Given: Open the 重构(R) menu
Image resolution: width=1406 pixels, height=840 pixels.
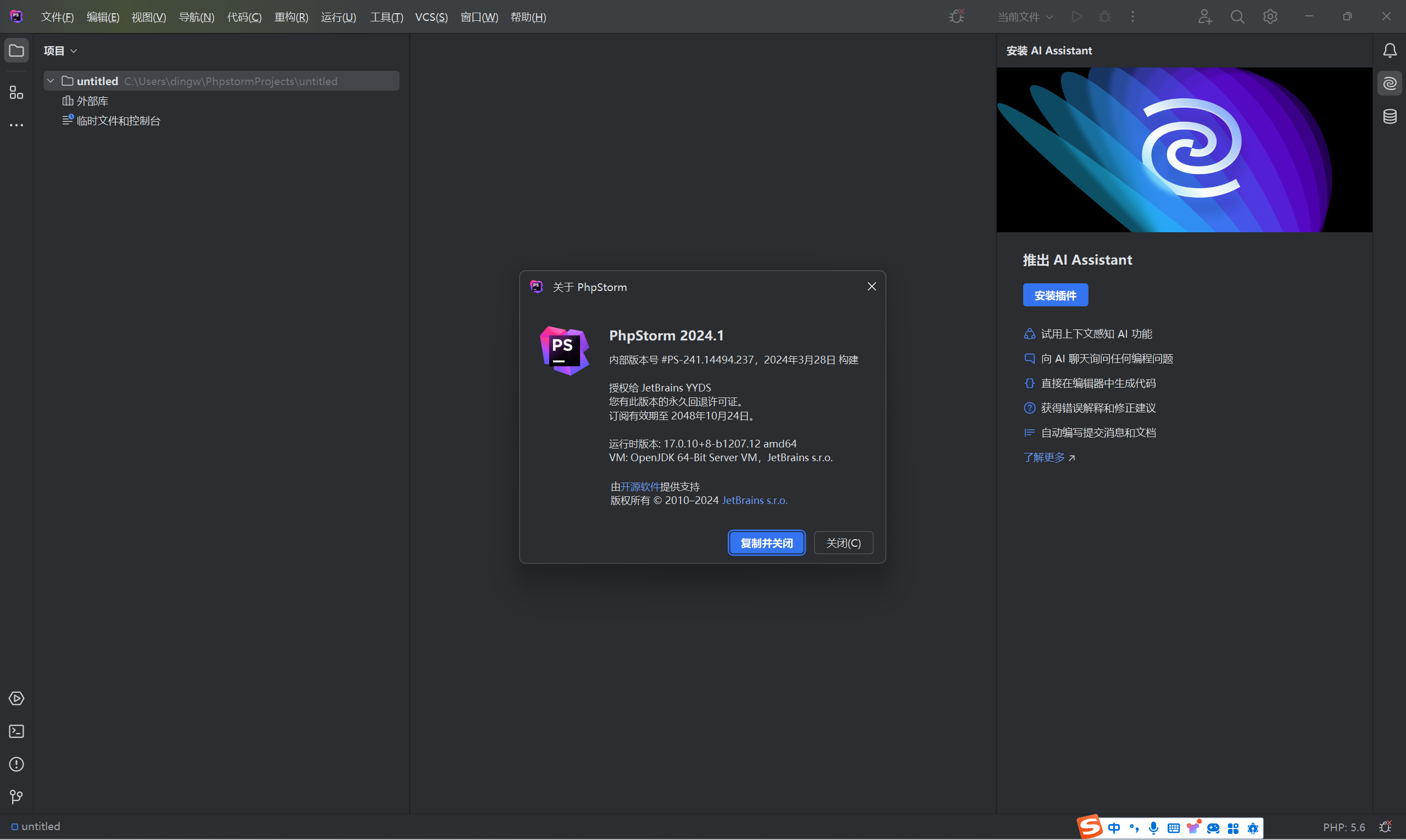Looking at the screenshot, I should [x=291, y=17].
